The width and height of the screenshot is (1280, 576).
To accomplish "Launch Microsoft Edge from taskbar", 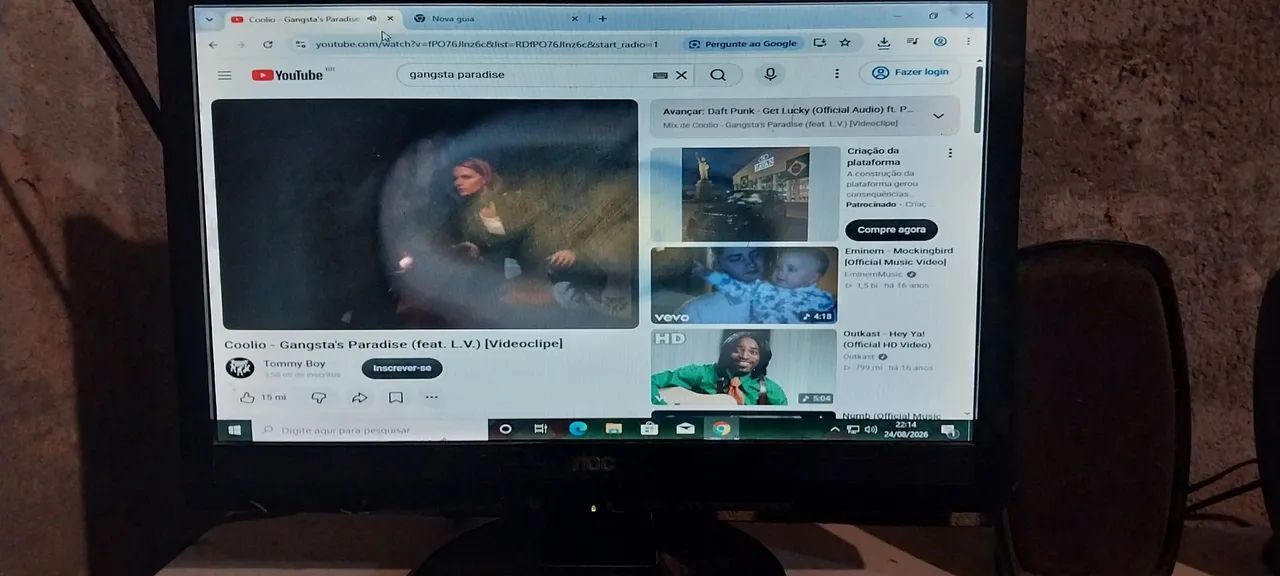I will 577,429.
